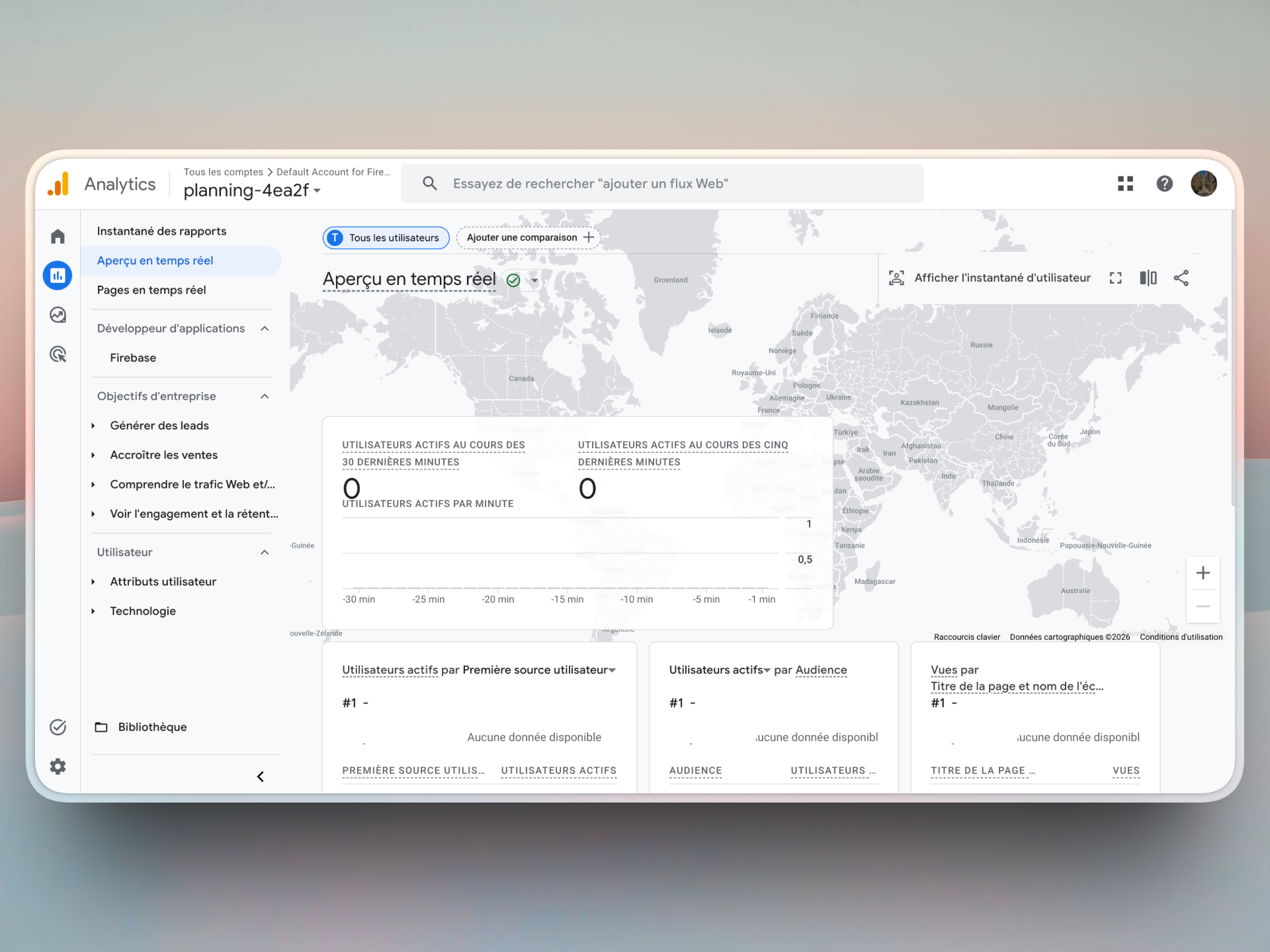This screenshot has height=952, width=1270.
Task: Share this realtime report
Action: point(1181,278)
